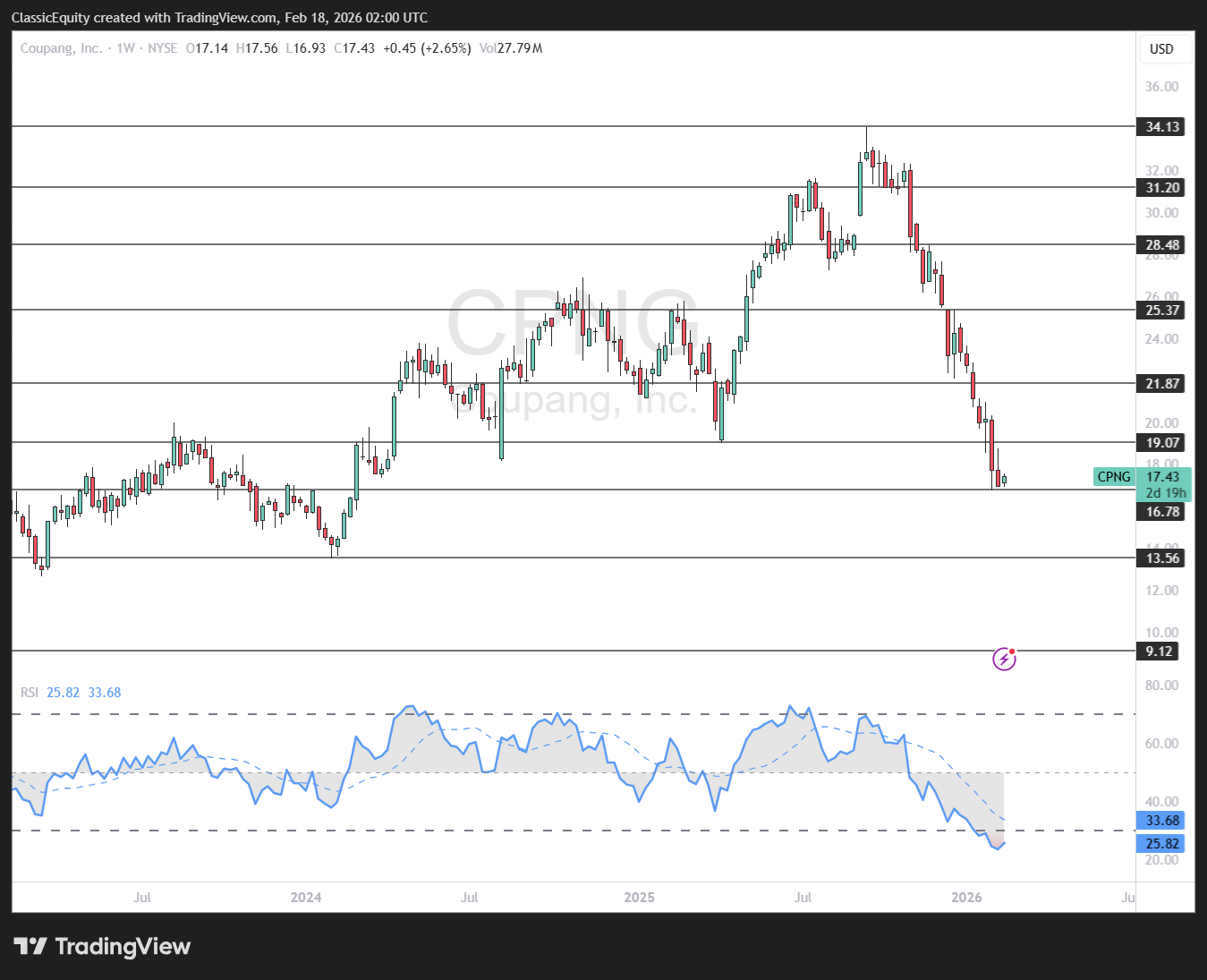Select the 13.56 price level label
Viewport: 1207px width, 980px height.
pyautogui.click(x=1162, y=558)
